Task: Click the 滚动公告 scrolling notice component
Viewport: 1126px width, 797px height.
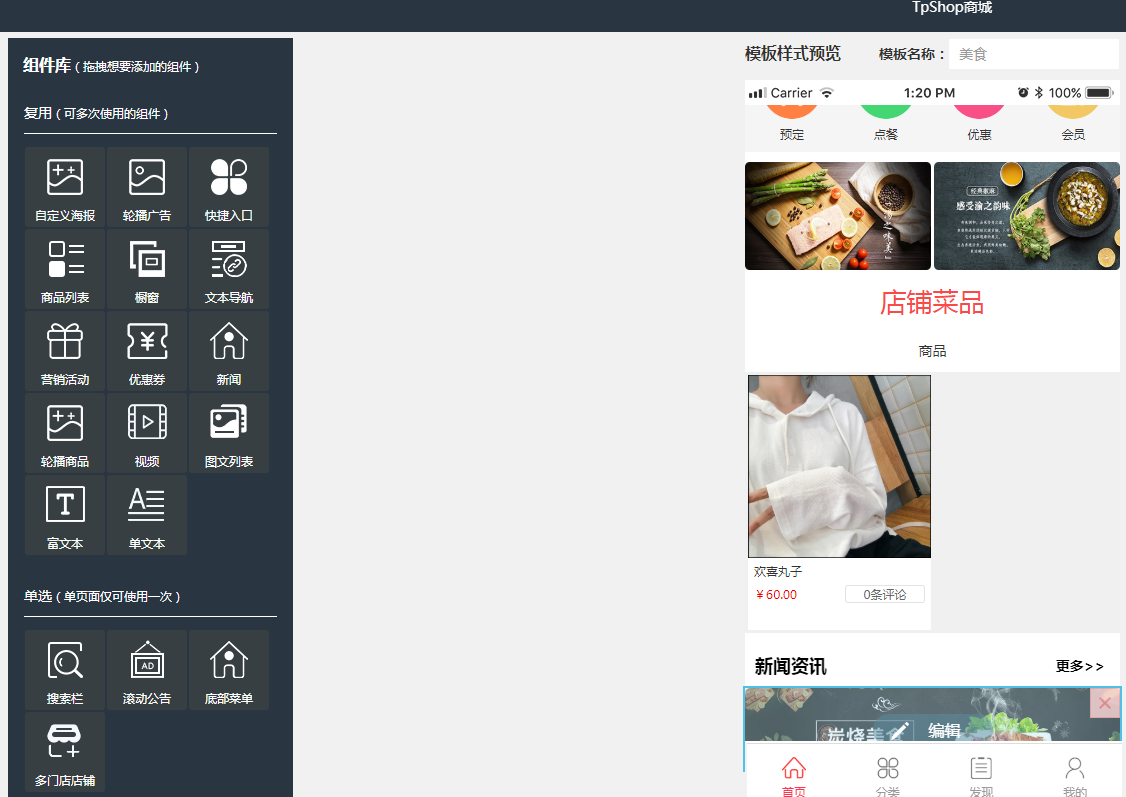Action: pyautogui.click(x=147, y=670)
